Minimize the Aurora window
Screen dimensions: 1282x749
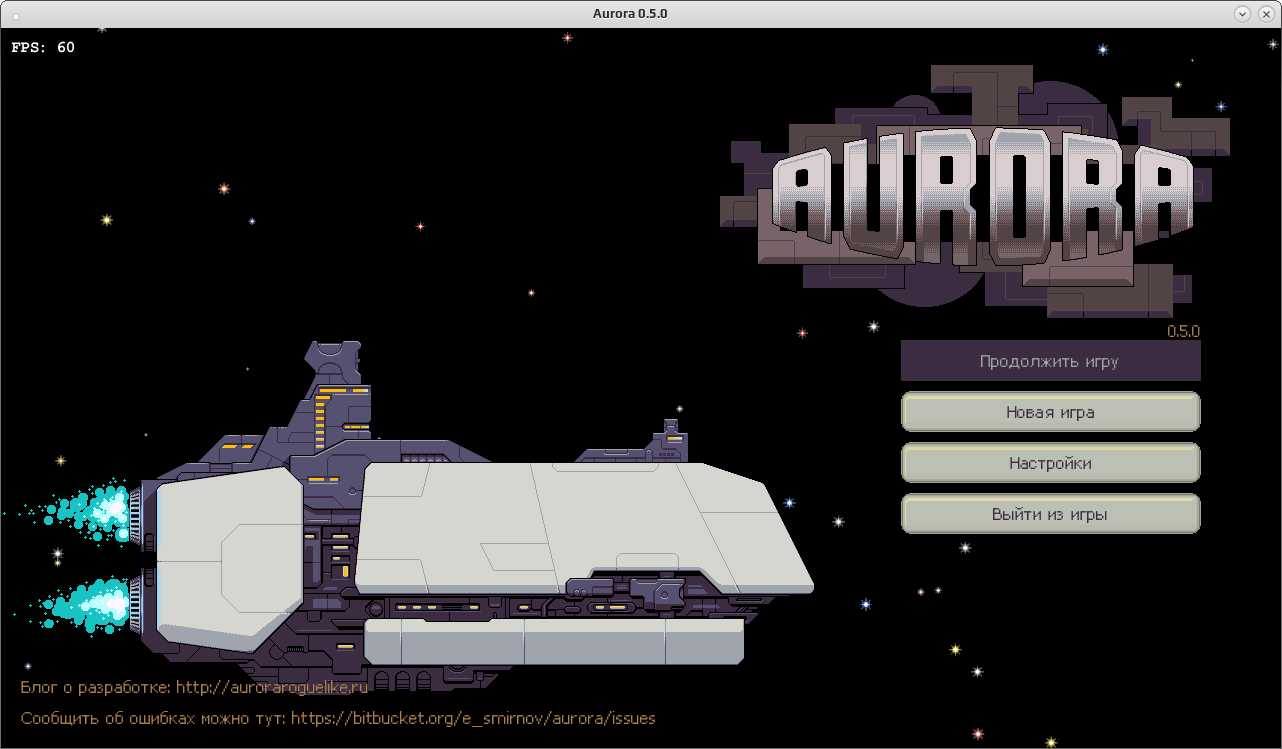1242,13
